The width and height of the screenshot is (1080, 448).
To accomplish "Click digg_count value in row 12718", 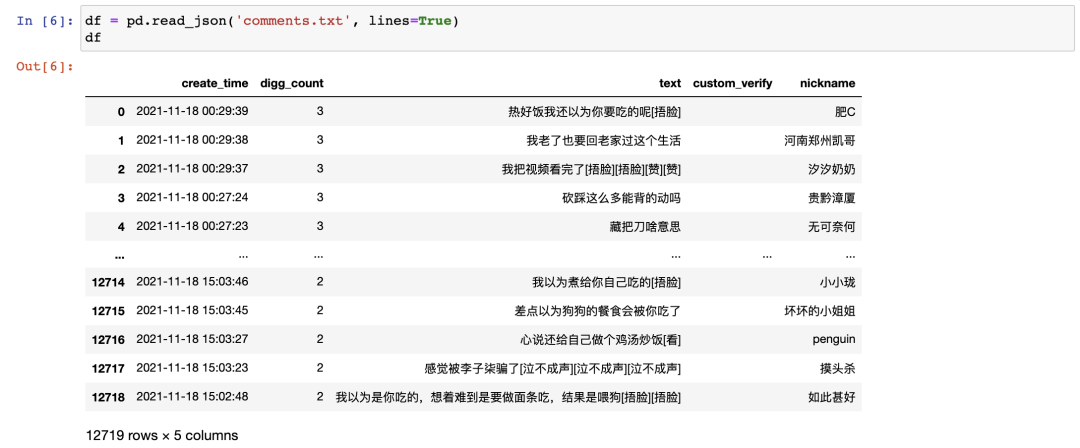I will [320, 397].
